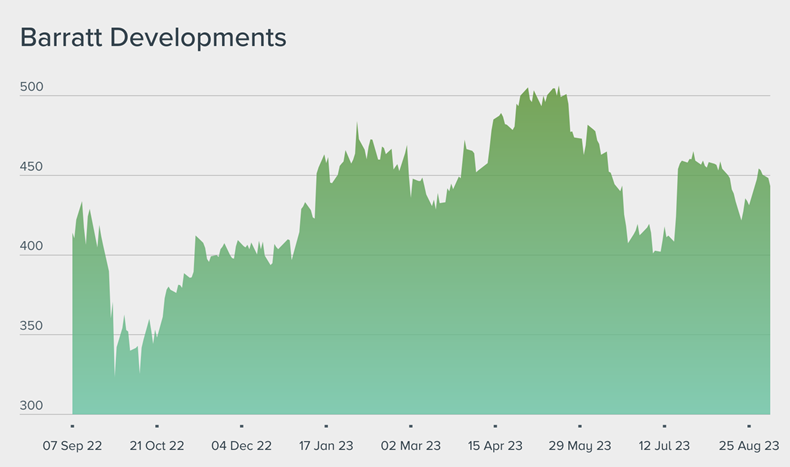Select the 29 May 23 date label
790x467 pixels.
click(x=580, y=445)
